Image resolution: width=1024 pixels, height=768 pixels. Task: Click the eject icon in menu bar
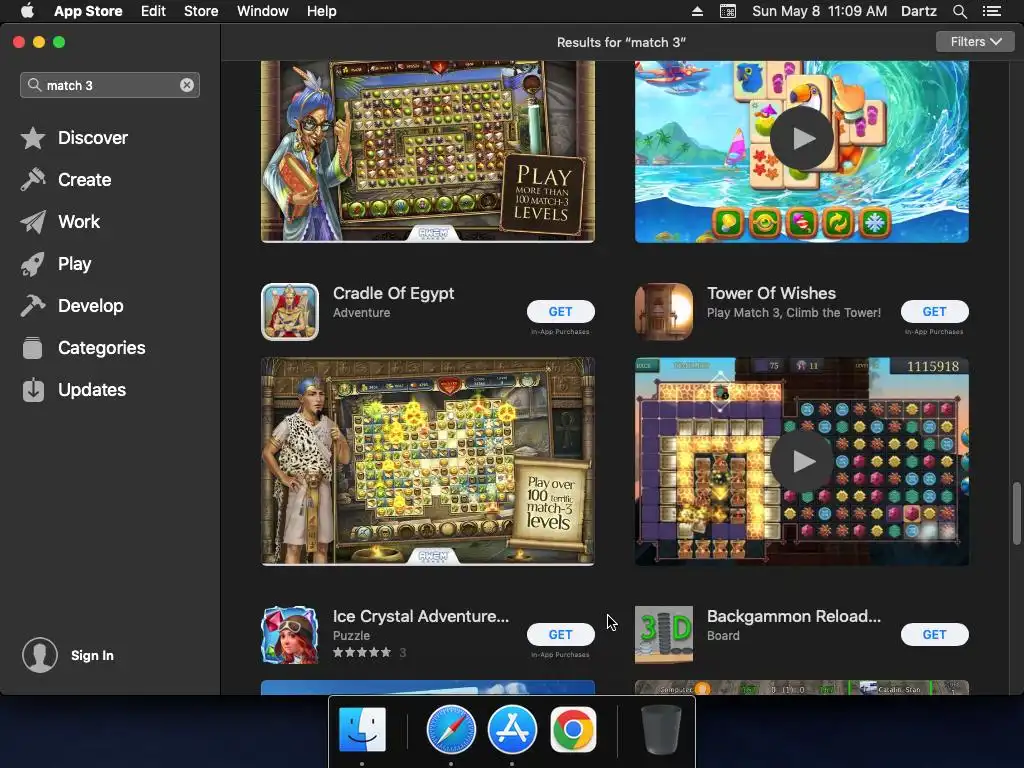tap(697, 11)
